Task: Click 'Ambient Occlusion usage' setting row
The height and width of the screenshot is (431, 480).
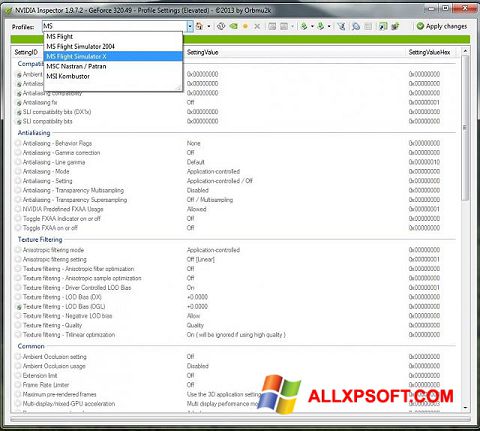Action: point(236,366)
